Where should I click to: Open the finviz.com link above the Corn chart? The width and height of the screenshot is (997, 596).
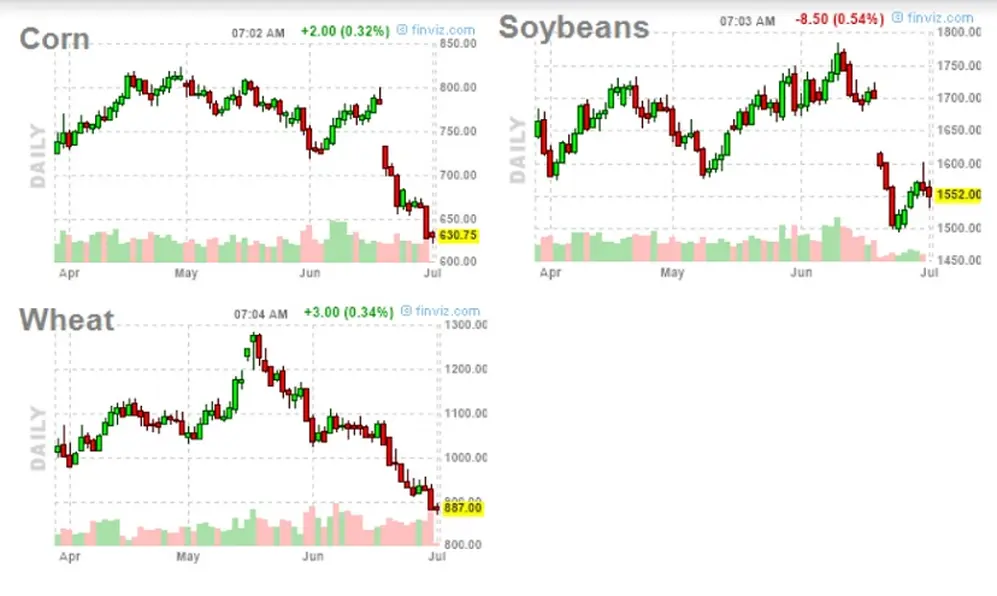point(443,30)
